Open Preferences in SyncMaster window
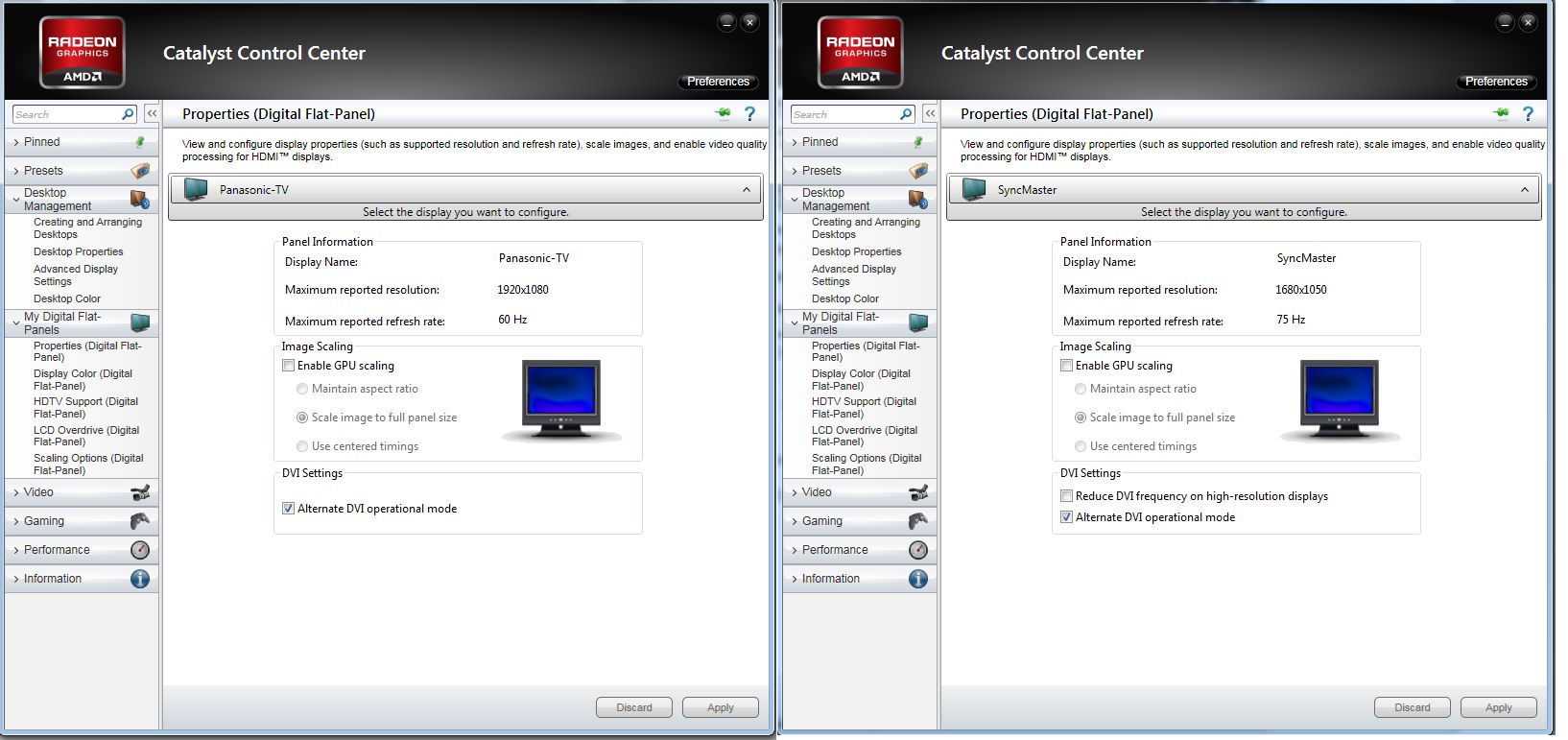This screenshot has width=1568, height=740. click(x=1496, y=82)
